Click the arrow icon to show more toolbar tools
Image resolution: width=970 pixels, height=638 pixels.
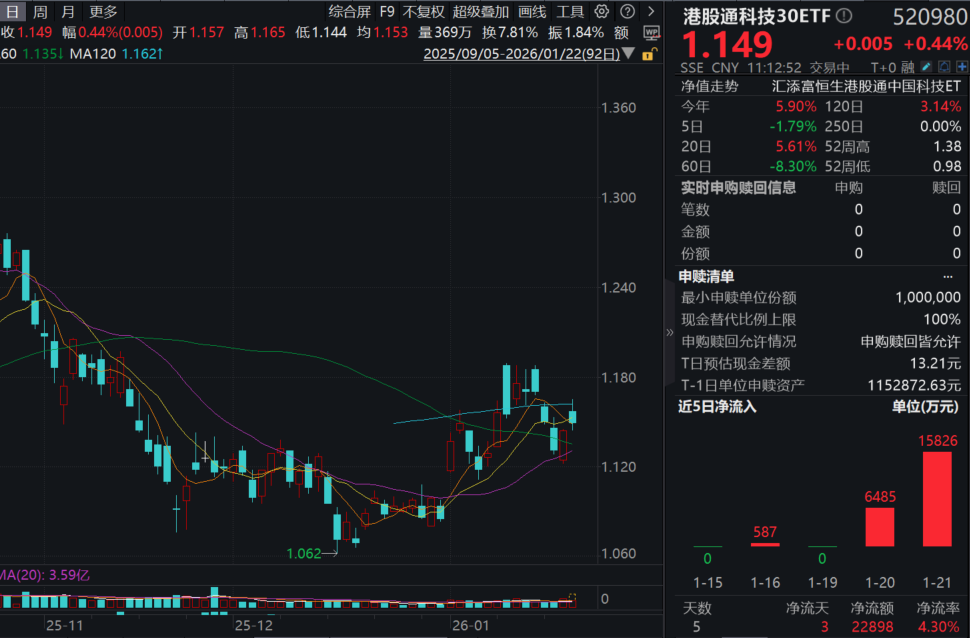click(x=650, y=10)
